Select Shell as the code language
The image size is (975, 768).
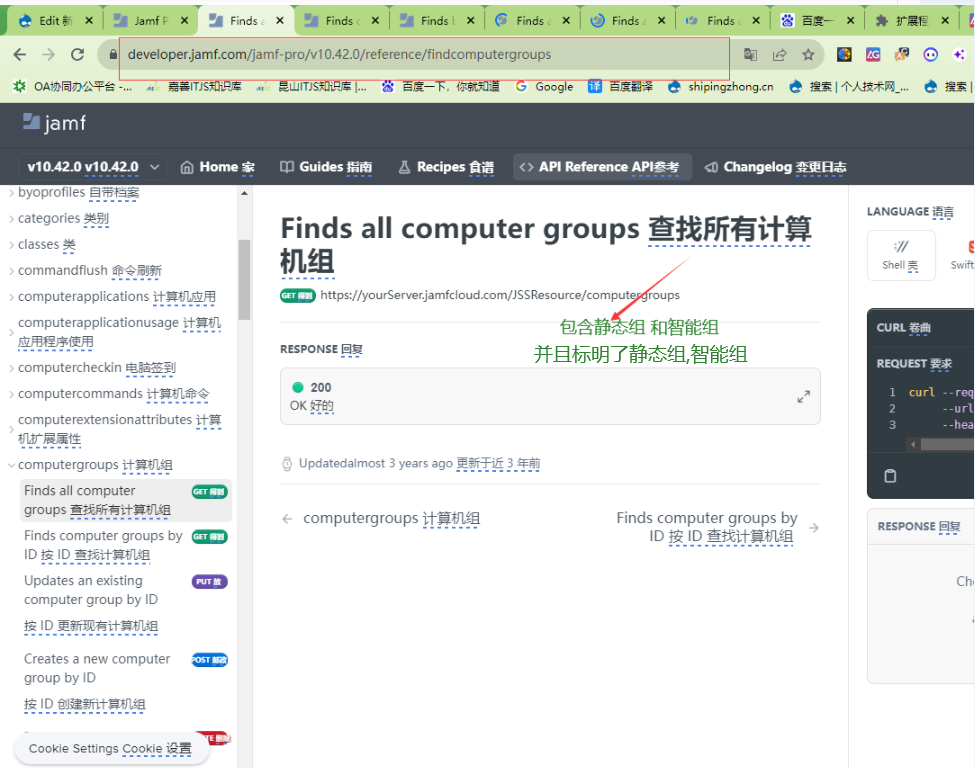[900, 255]
